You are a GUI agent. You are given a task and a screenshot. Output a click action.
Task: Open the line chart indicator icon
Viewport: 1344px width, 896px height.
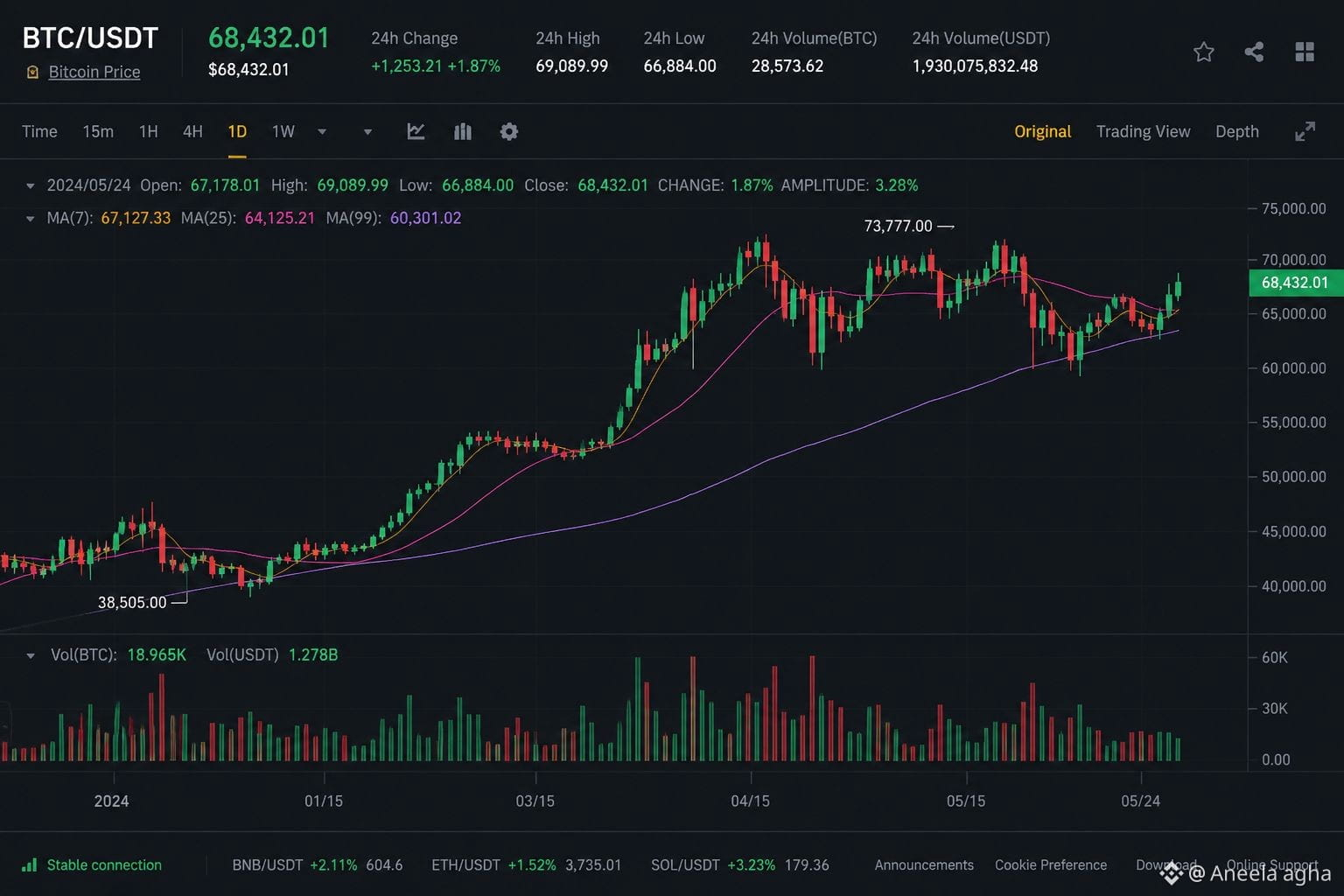(x=416, y=131)
